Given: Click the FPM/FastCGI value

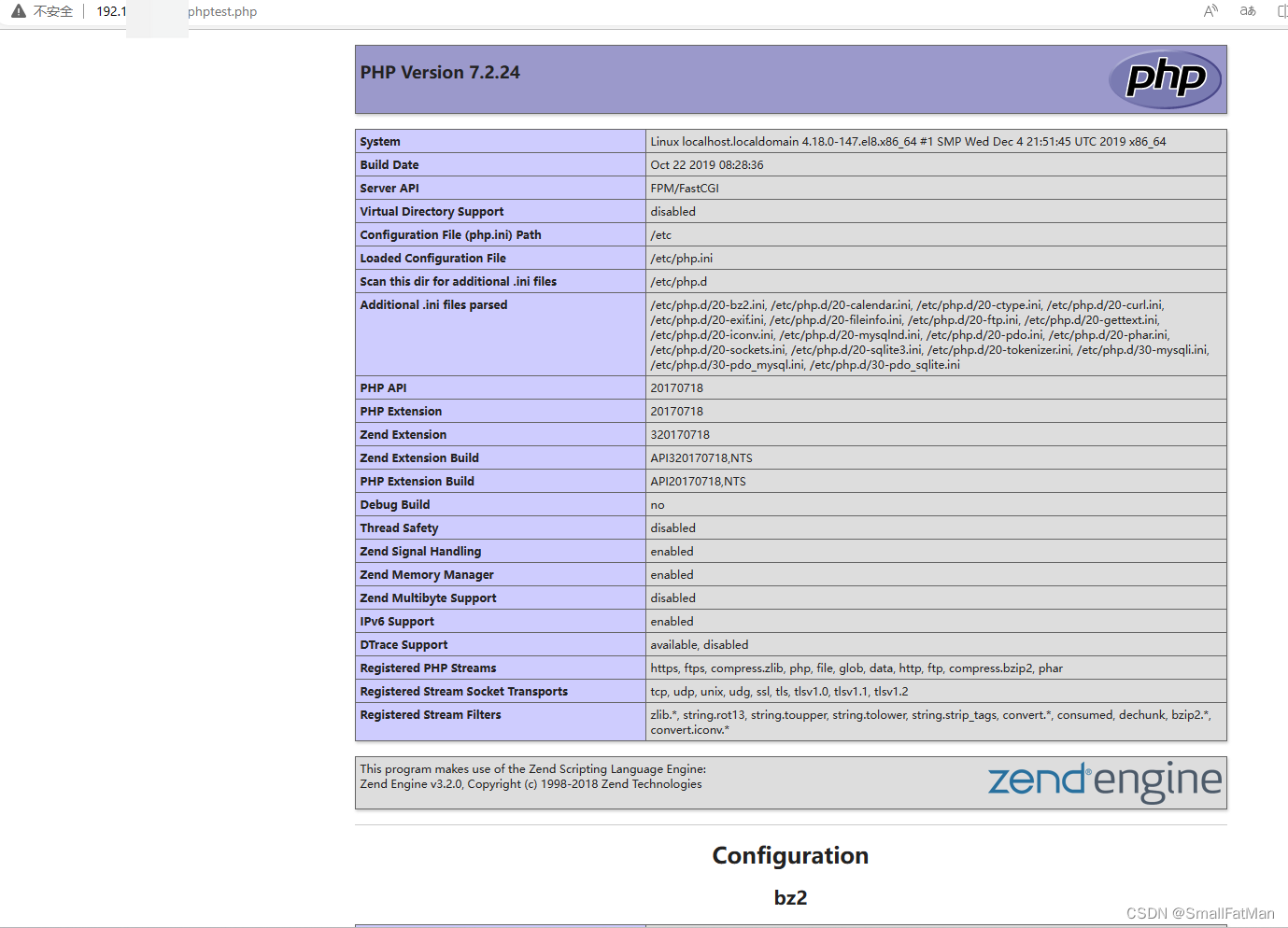Looking at the screenshot, I should tap(685, 188).
